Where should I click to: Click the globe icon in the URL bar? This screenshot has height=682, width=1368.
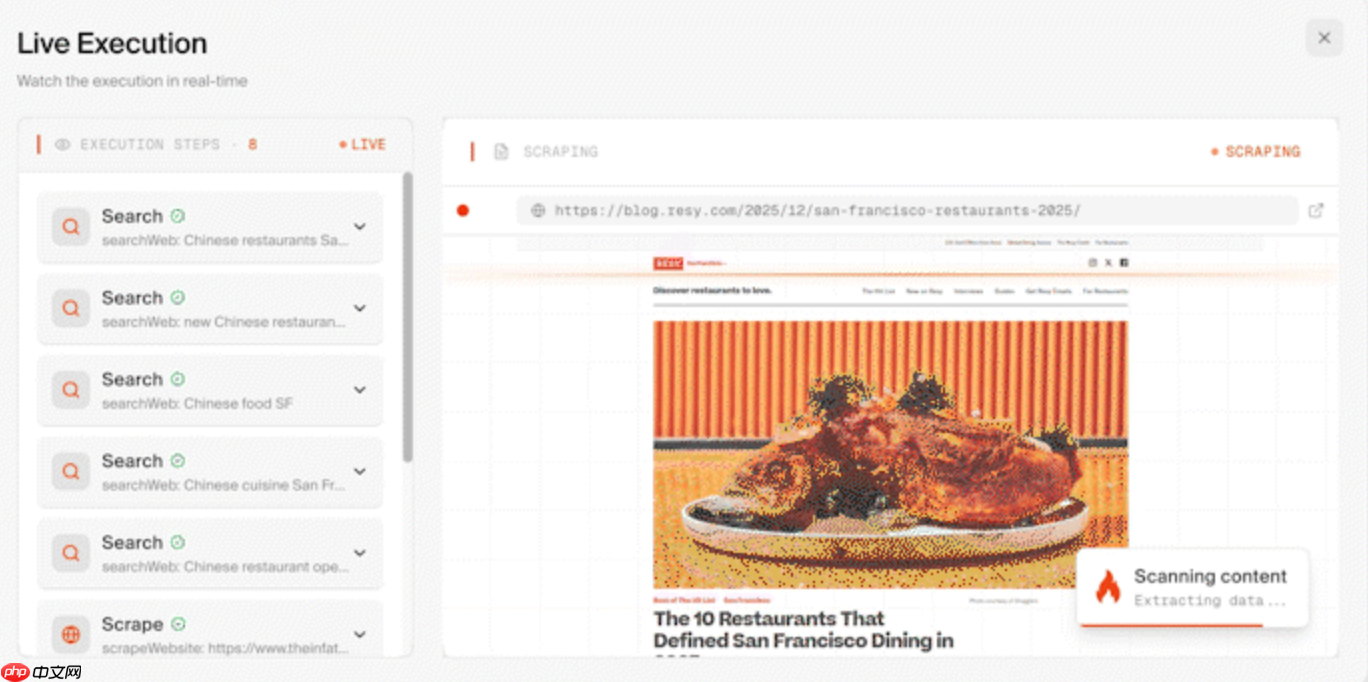pyautogui.click(x=538, y=211)
